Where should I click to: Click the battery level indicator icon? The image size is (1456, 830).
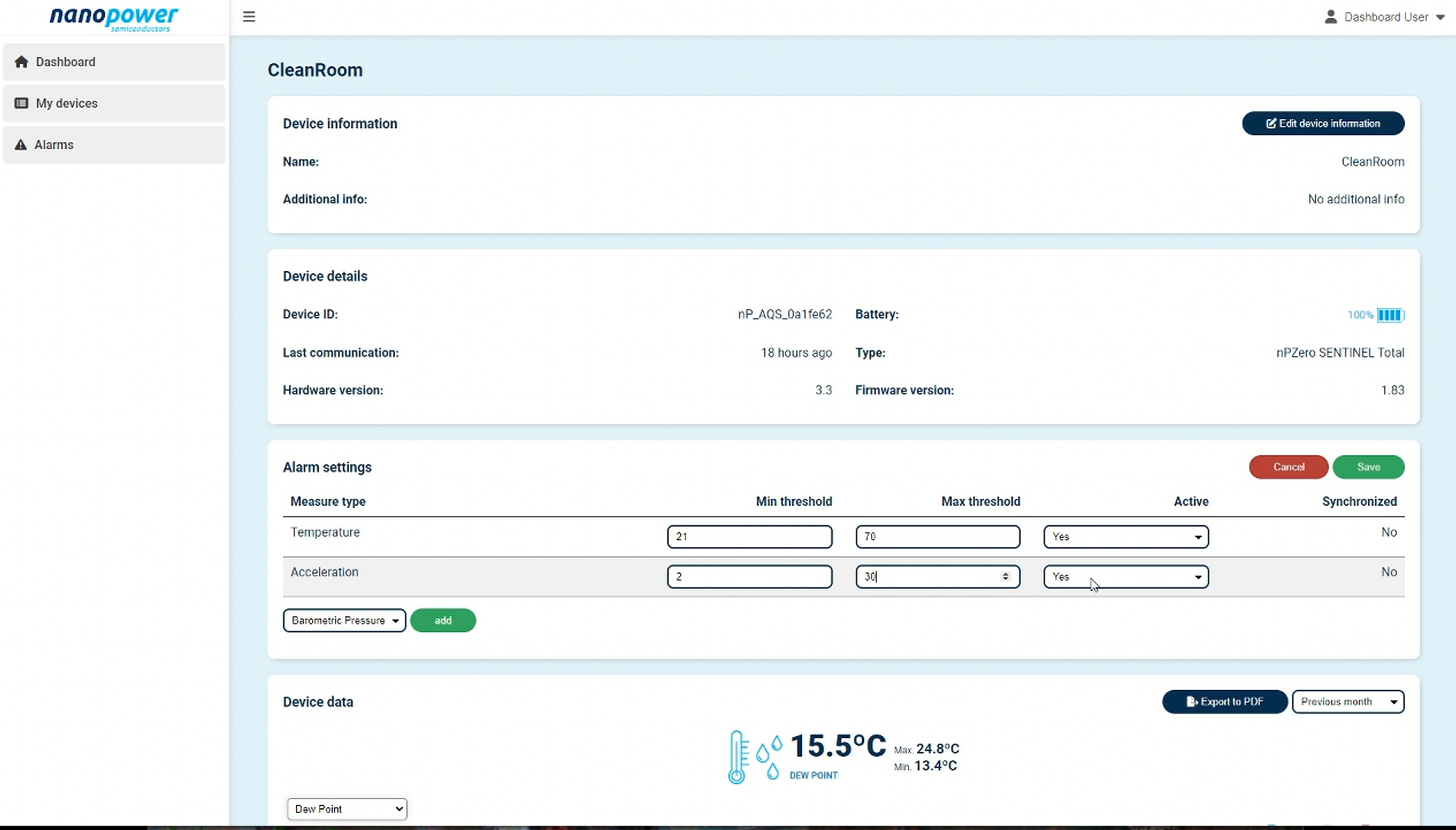(x=1390, y=314)
